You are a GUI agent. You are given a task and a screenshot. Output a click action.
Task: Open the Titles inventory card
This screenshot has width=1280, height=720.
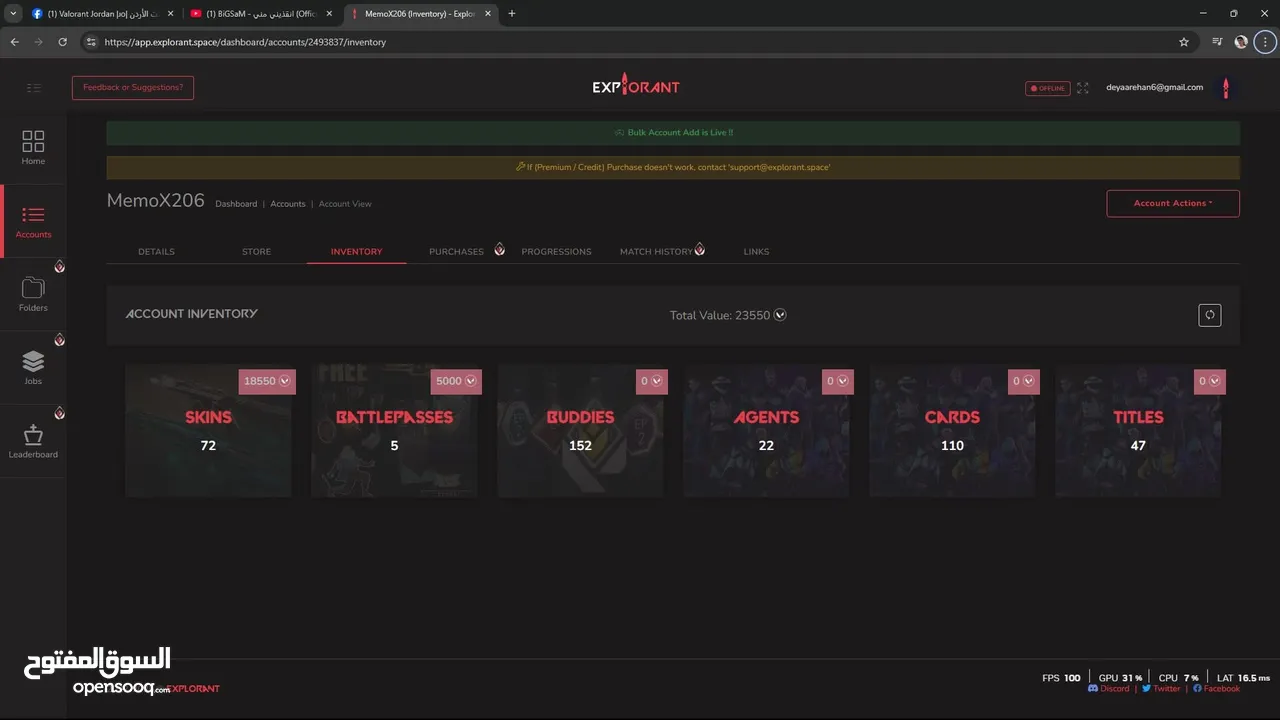tap(1138, 430)
